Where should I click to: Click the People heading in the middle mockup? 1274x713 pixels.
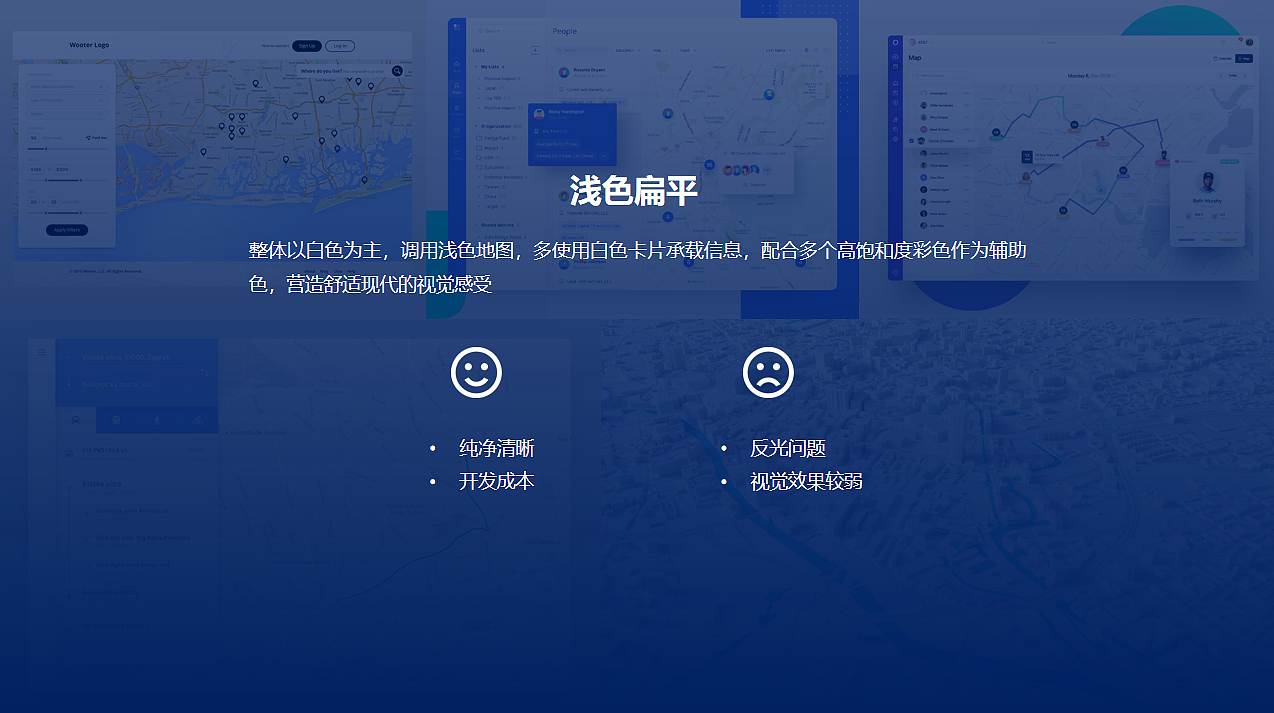point(565,31)
